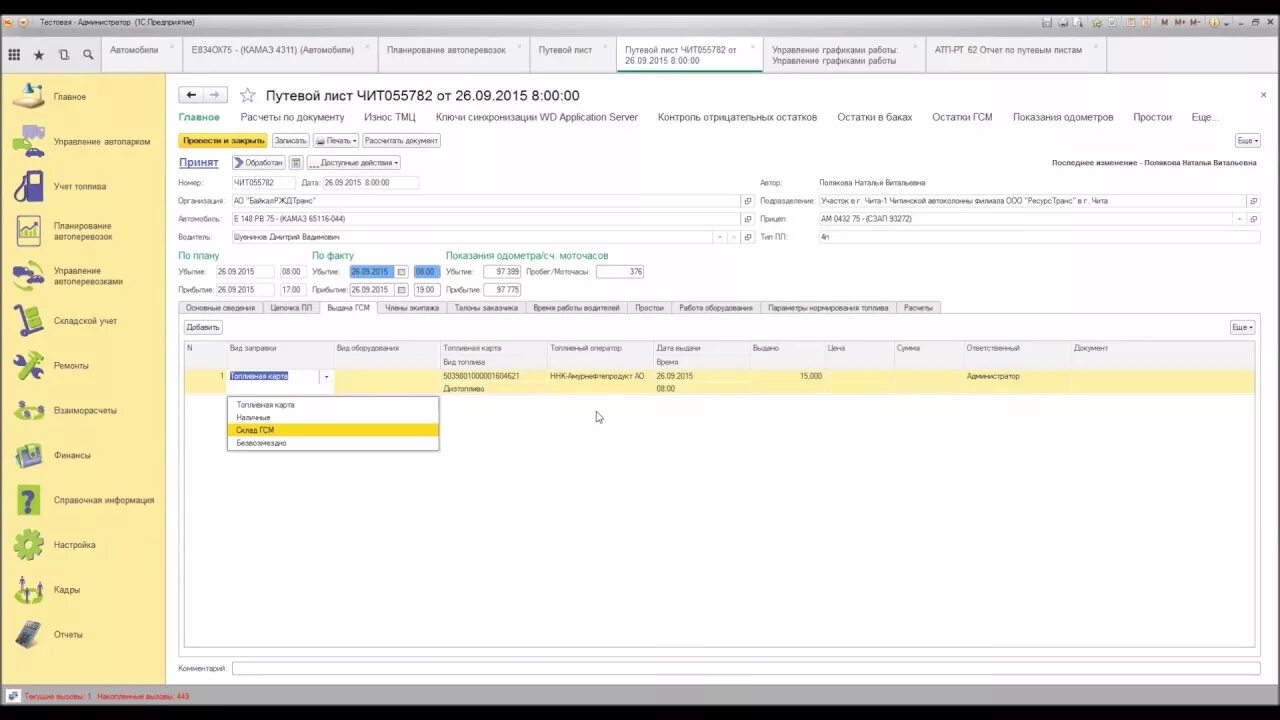Expand the Печать dropdown button
The image size is (1280, 720).
336,141
